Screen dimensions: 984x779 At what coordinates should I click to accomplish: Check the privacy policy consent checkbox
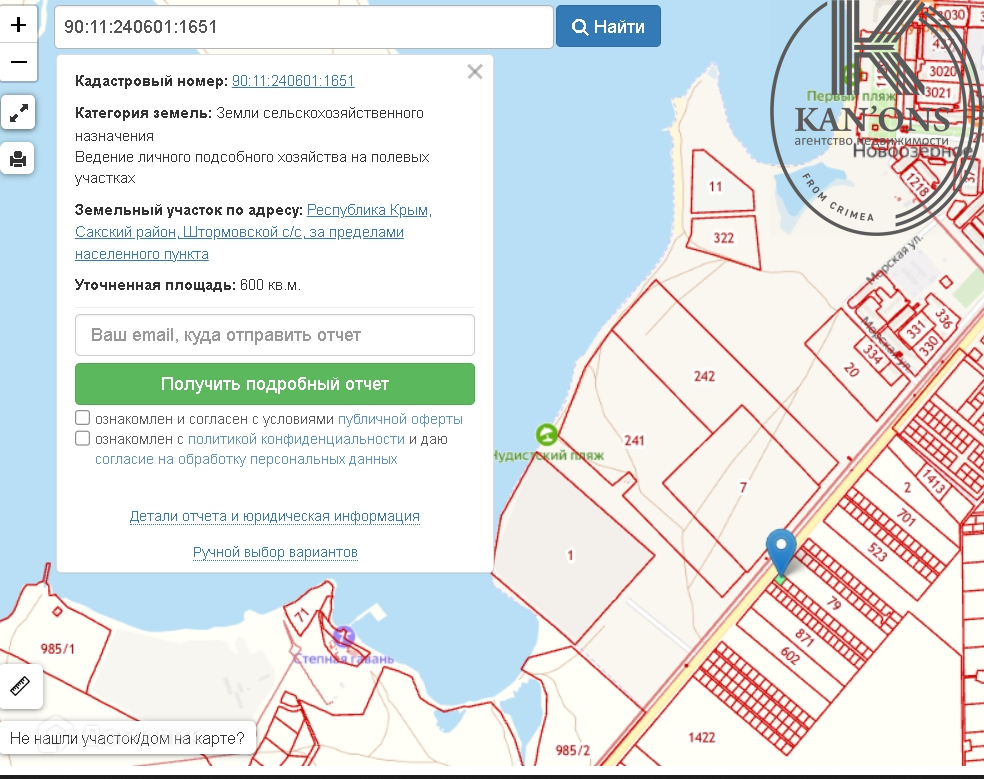tap(82, 438)
